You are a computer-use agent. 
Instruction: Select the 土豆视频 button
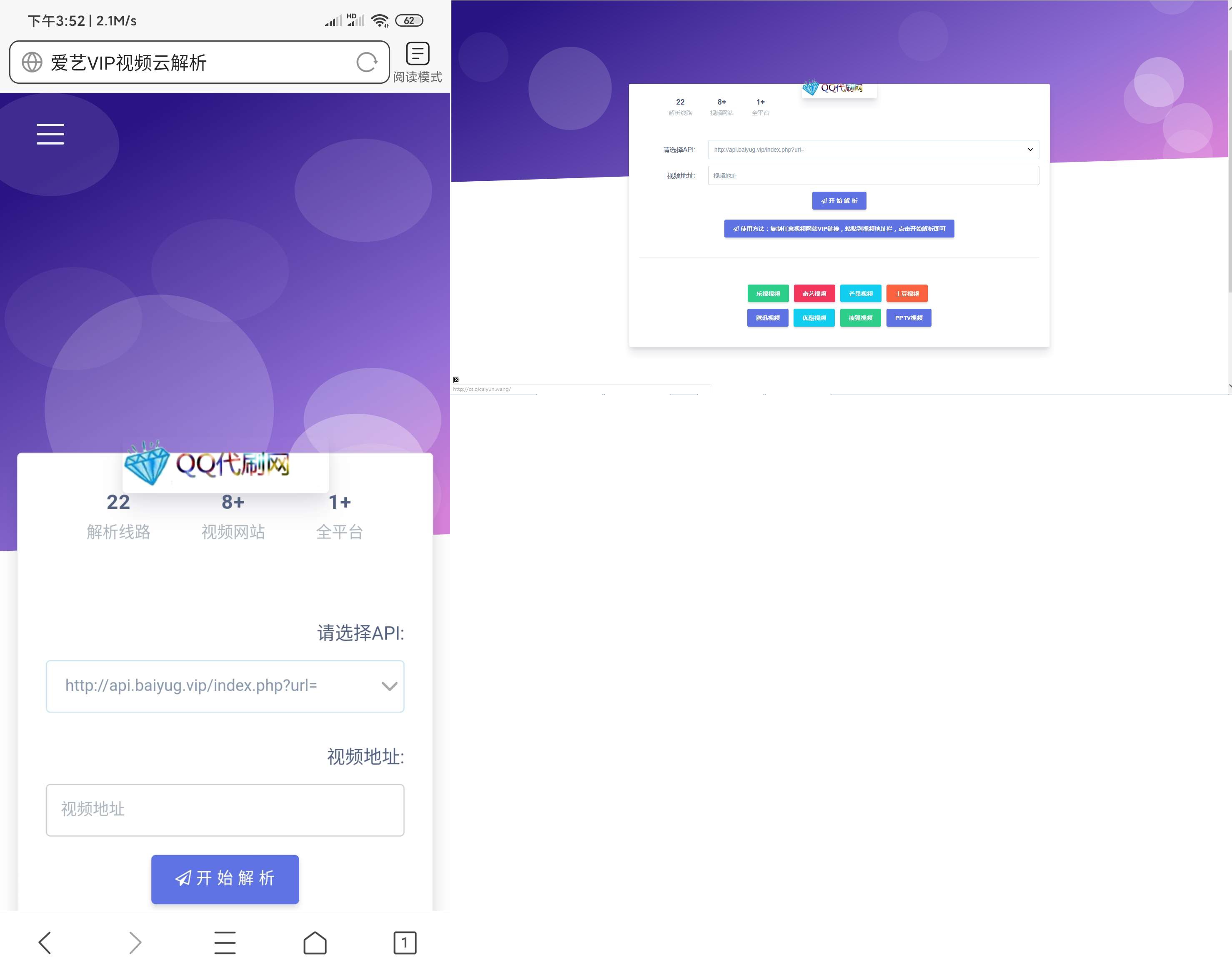click(906, 293)
